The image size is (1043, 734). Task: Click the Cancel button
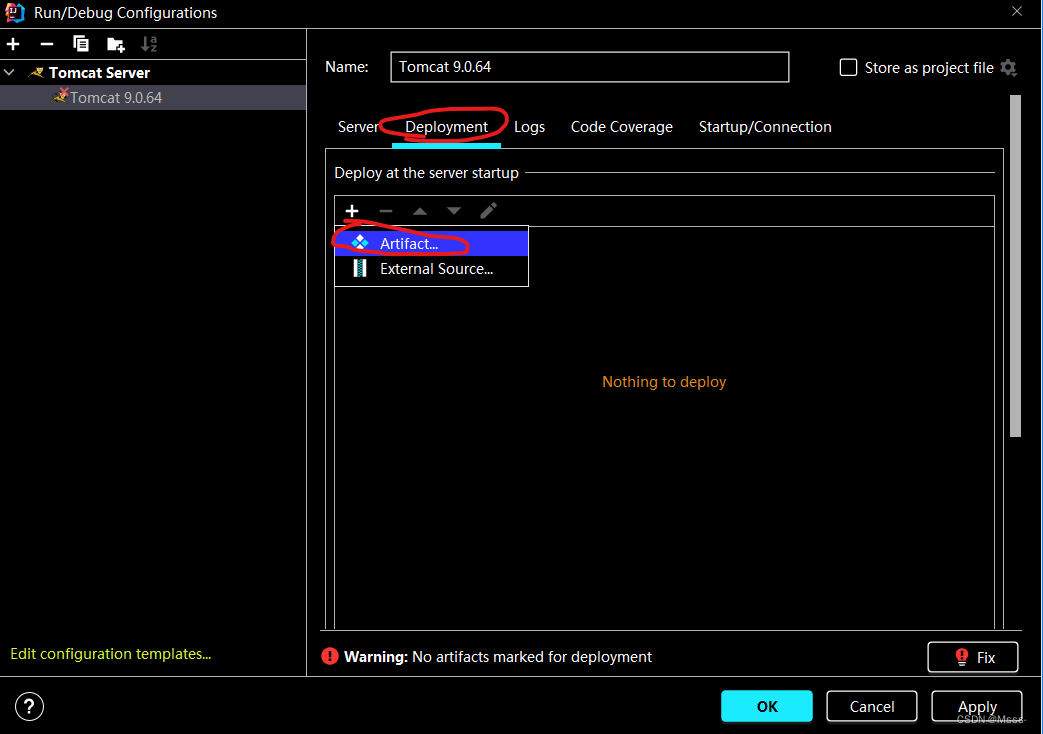pos(871,706)
